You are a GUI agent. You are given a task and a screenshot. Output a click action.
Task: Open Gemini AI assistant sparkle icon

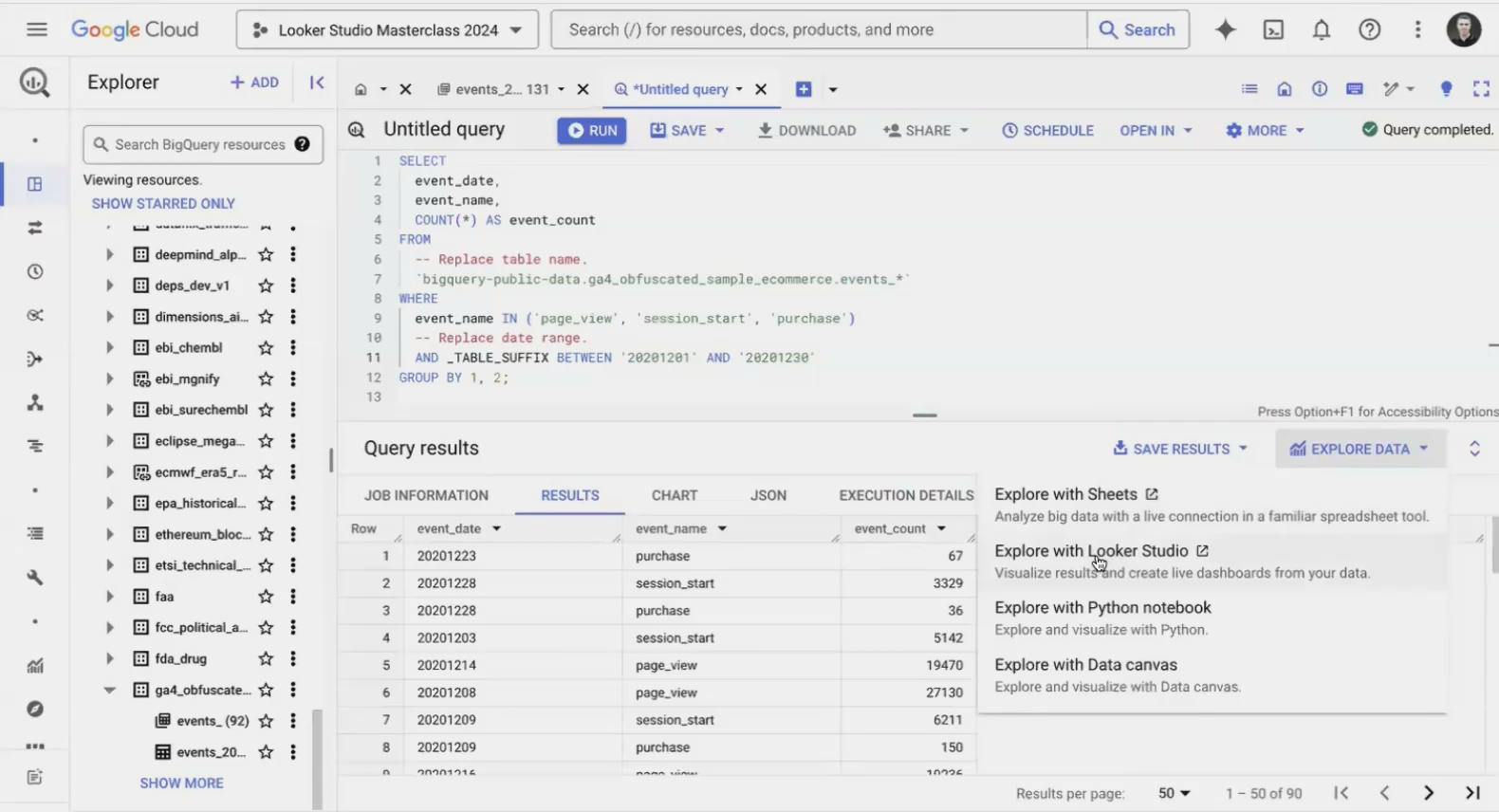[1226, 29]
